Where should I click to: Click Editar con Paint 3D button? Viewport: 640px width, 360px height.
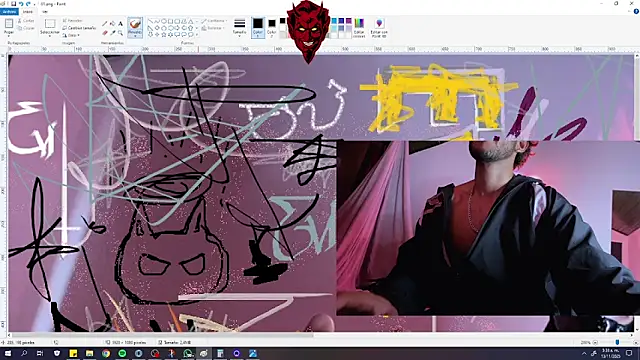click(379, 28)
